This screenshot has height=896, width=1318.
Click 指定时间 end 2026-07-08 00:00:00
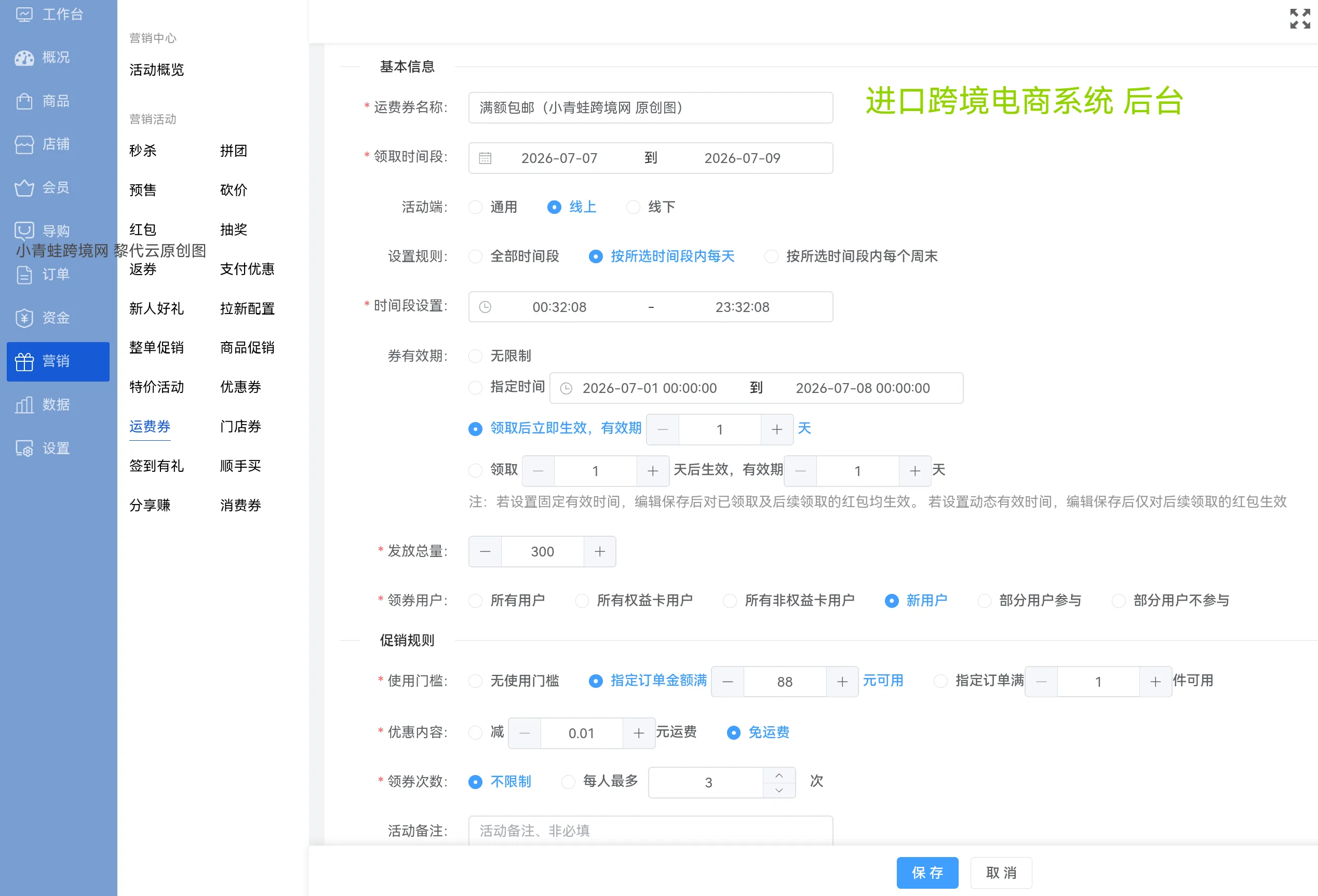[862, 388]
